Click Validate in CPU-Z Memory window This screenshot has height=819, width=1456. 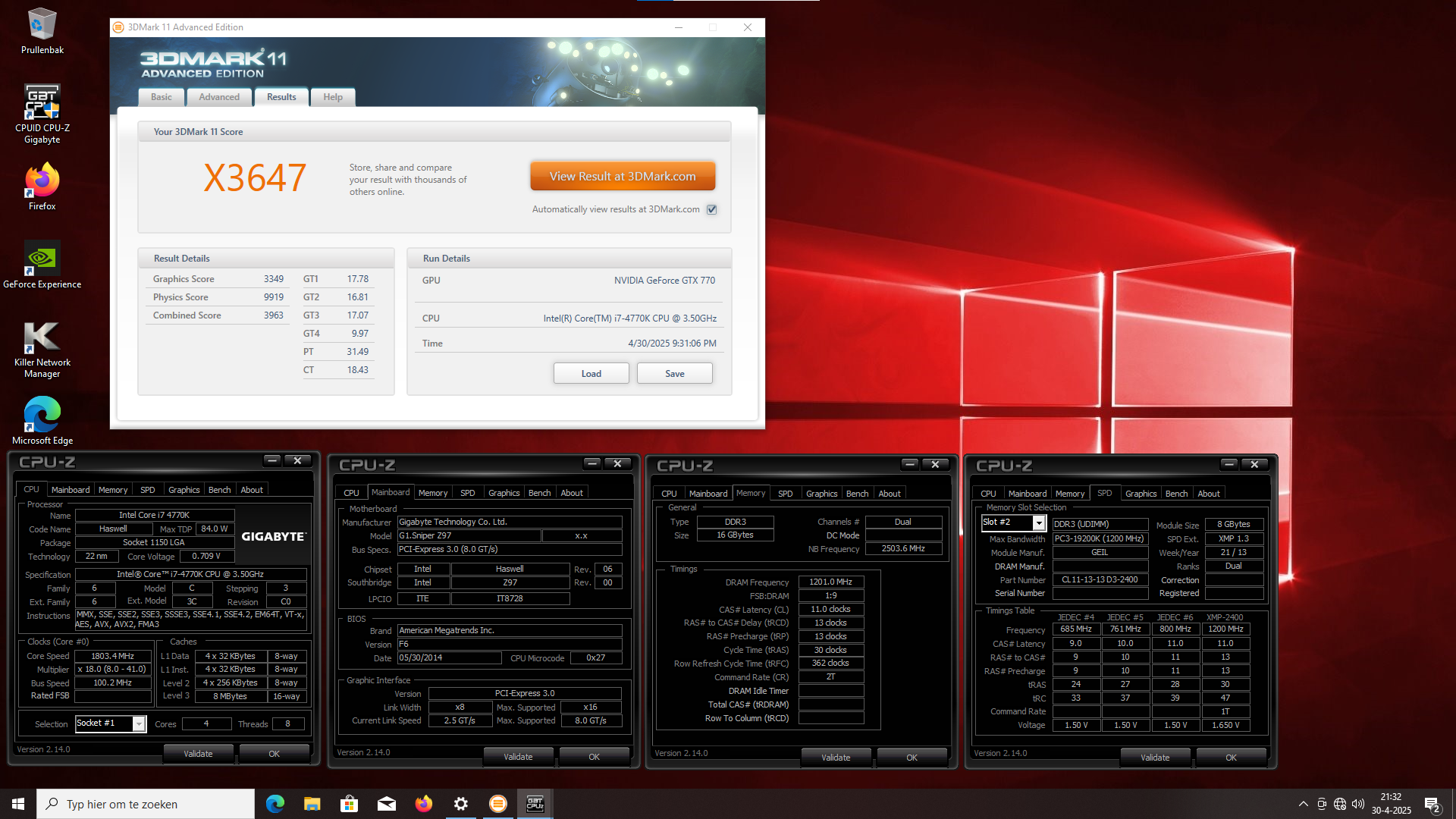click(x=836, y=758)
